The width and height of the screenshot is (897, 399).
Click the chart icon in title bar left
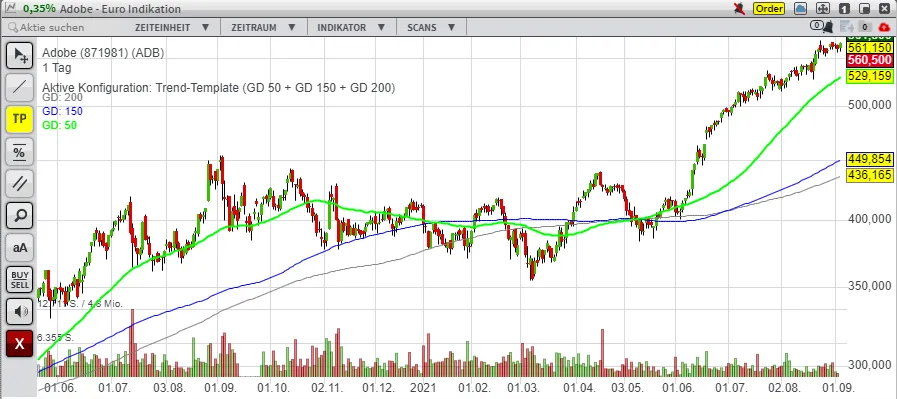pos(10,8)
